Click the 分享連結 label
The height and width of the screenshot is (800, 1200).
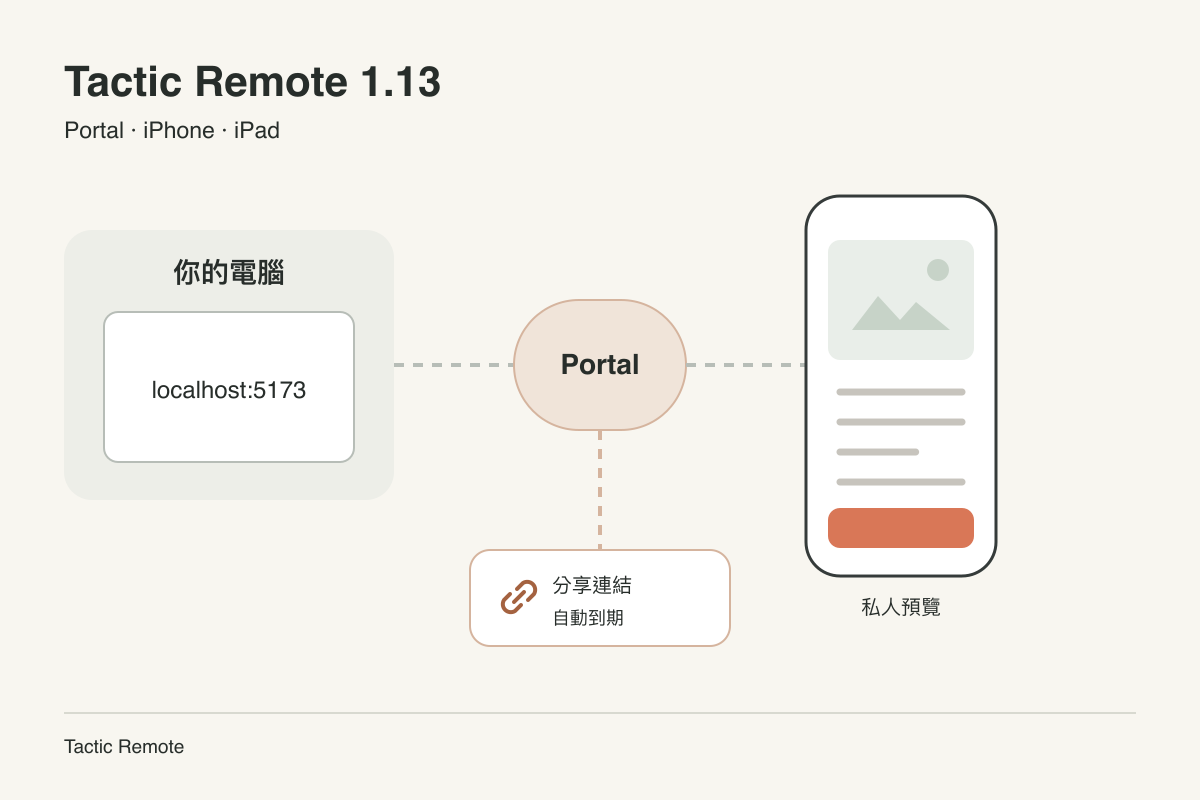pyautogui.click(x=592, y=586)
